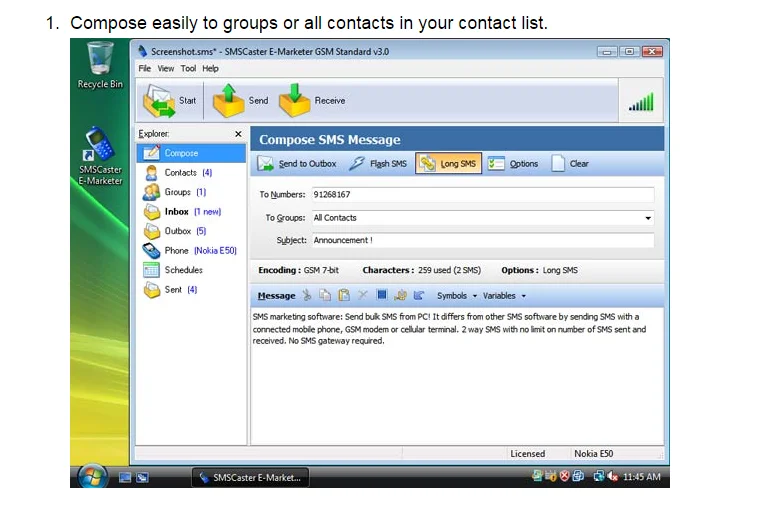Open the Recycle Bin desktop icon

(x=99, y=60)
